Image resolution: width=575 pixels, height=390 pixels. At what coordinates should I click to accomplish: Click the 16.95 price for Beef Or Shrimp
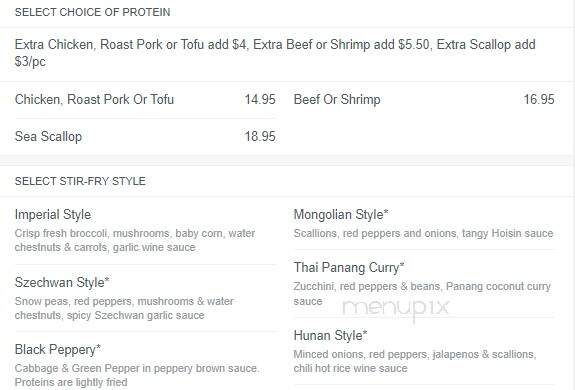click(x=539, y=99)
